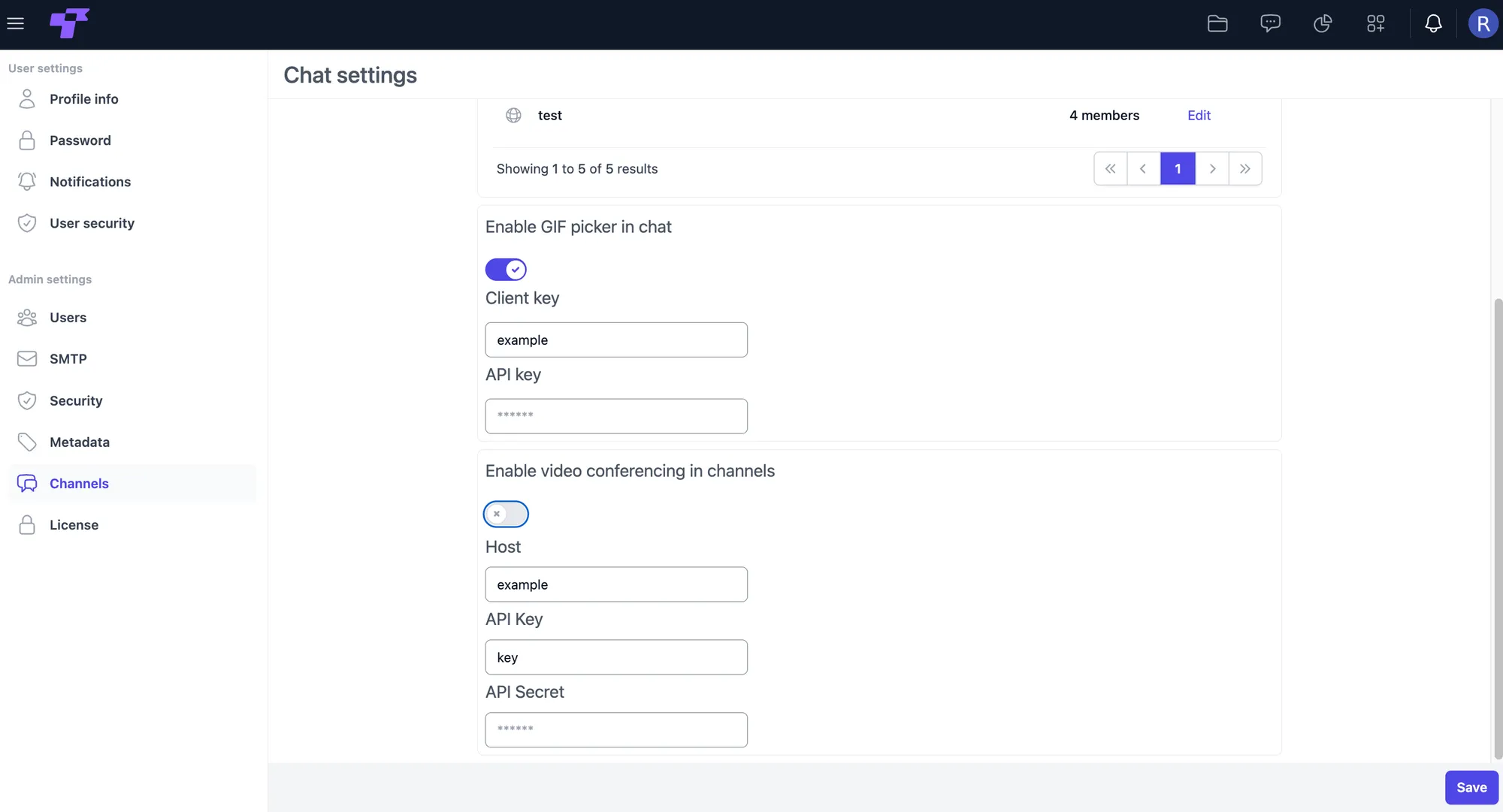Viewport: 1503px width, 812px height.
Task: Go to next page of results
Action: [1212, 168]
